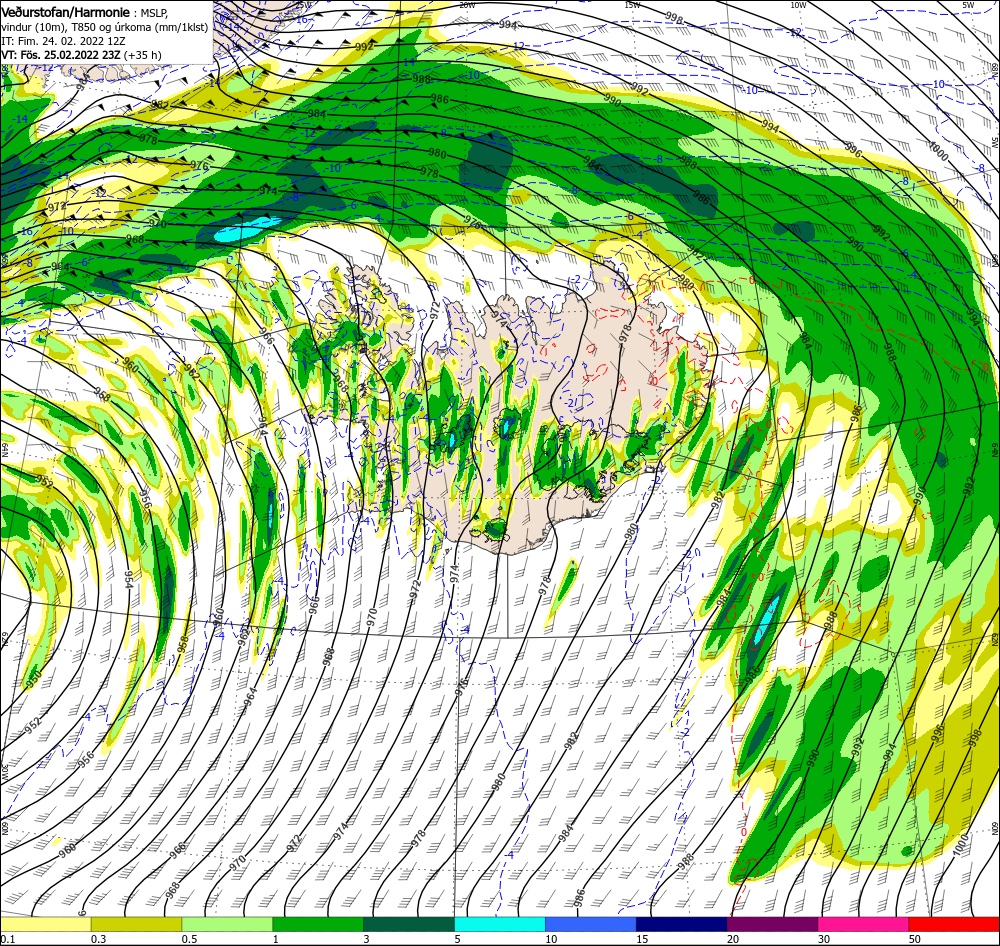Click the '10W' longitude label at top

click(798, 5)
